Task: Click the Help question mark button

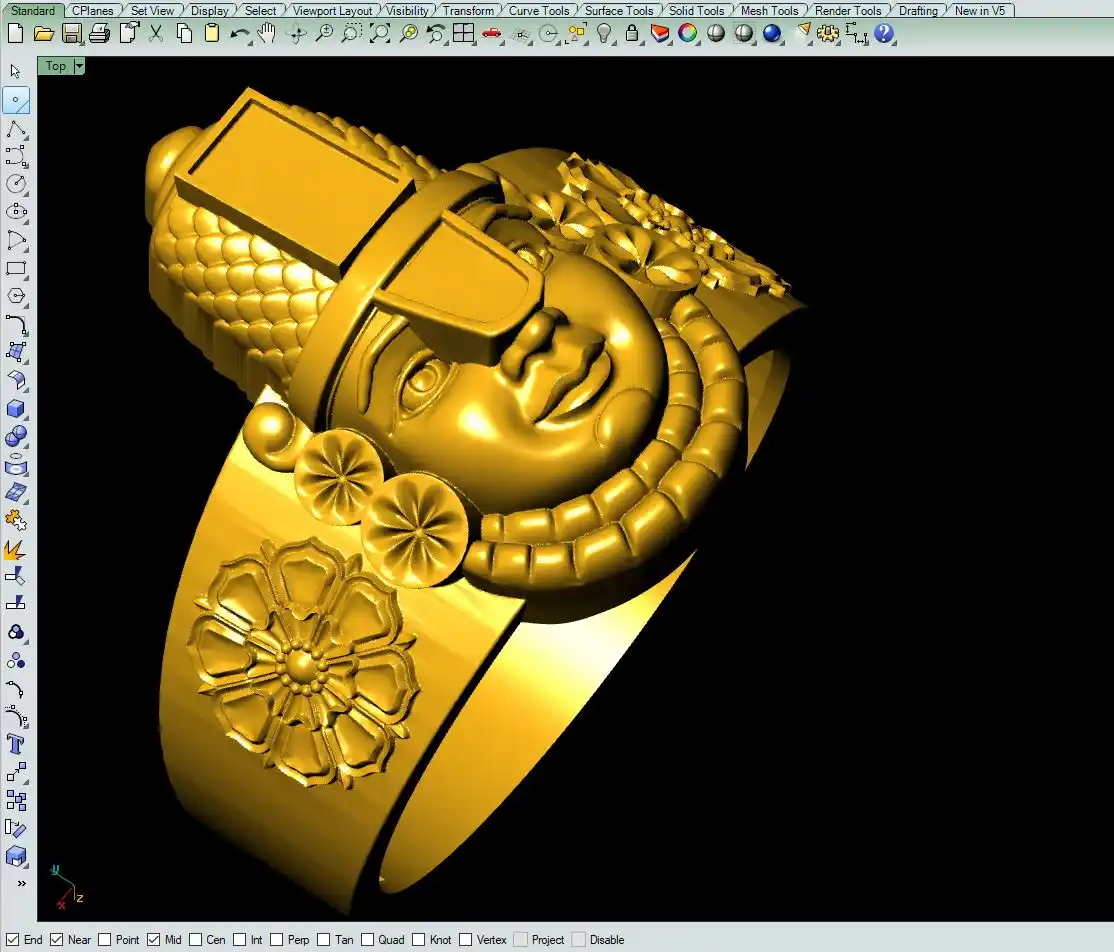Action: pos(884,33)
